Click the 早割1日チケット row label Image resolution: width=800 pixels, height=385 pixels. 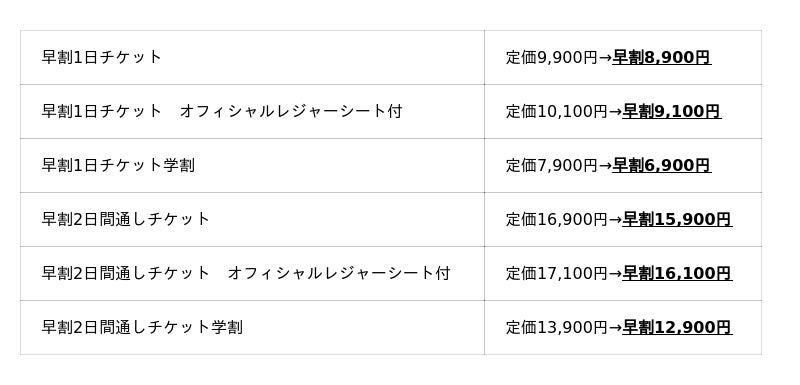[x=102, y=57]
